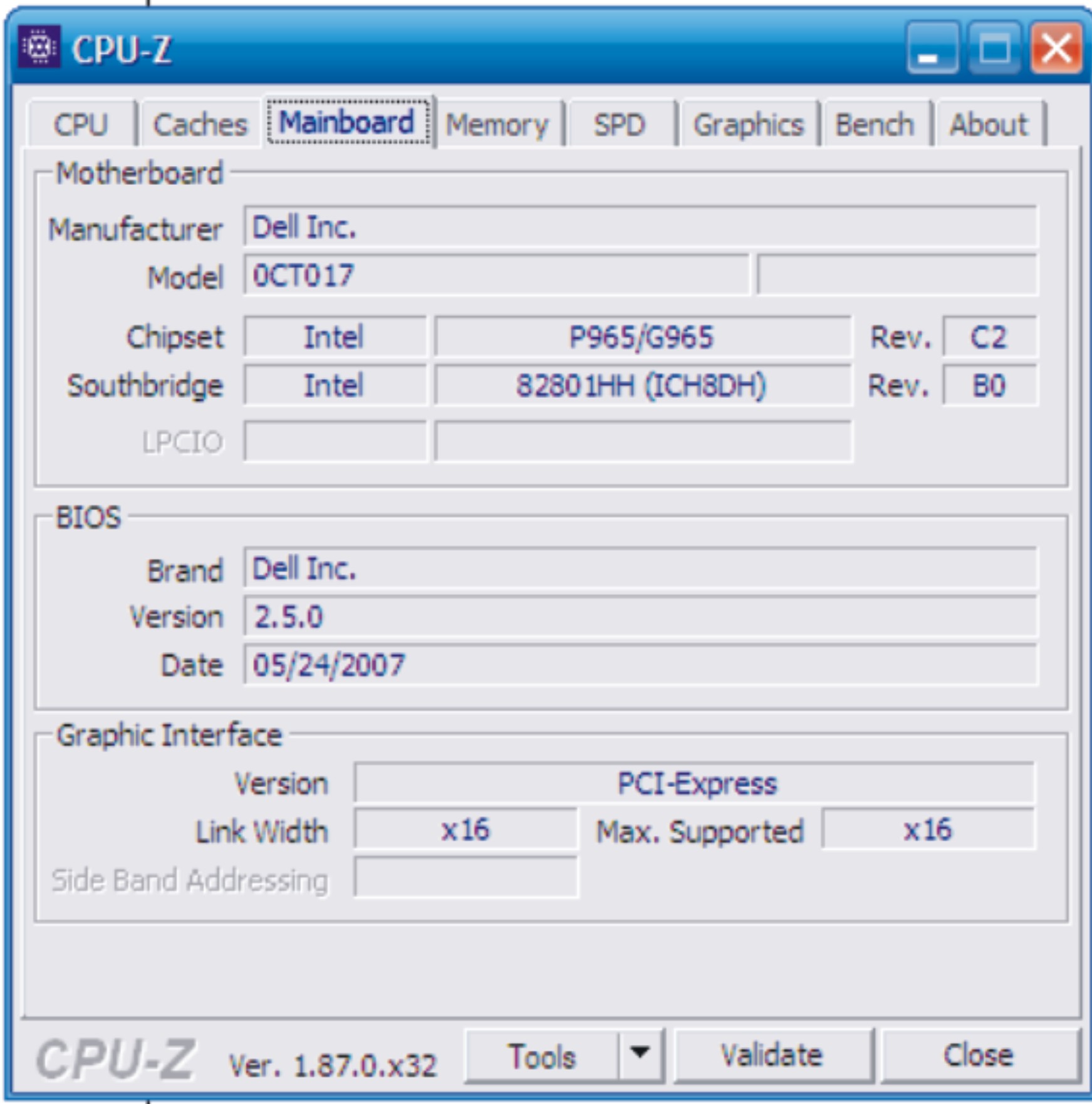Screen dimensions: 1092x1104
Task: Click the wide empty LPCIO field
Action: (643, 442)
